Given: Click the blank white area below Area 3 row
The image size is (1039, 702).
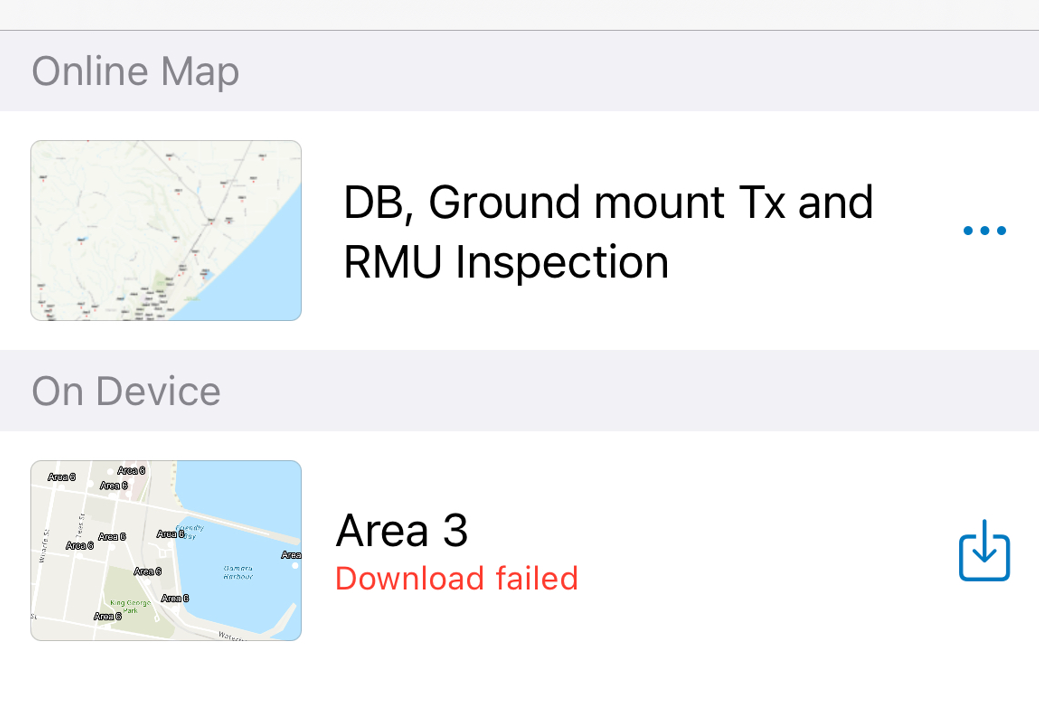Looking at the screenshot, I should coord(520,675).
